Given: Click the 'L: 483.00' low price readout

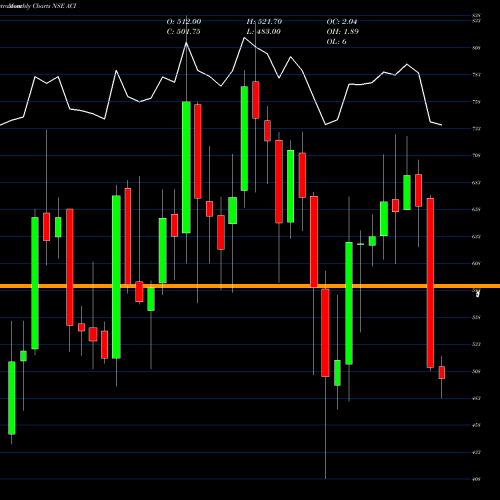Looking at the screenshot, I should tap(263, 31).
